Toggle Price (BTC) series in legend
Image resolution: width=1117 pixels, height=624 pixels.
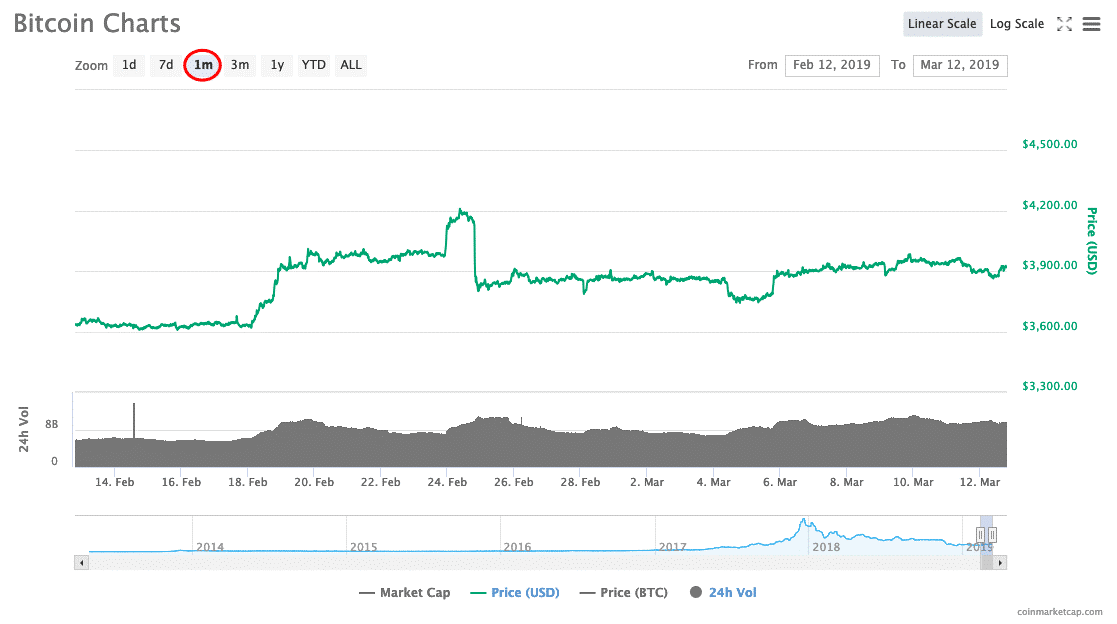[x=624, y=593]
